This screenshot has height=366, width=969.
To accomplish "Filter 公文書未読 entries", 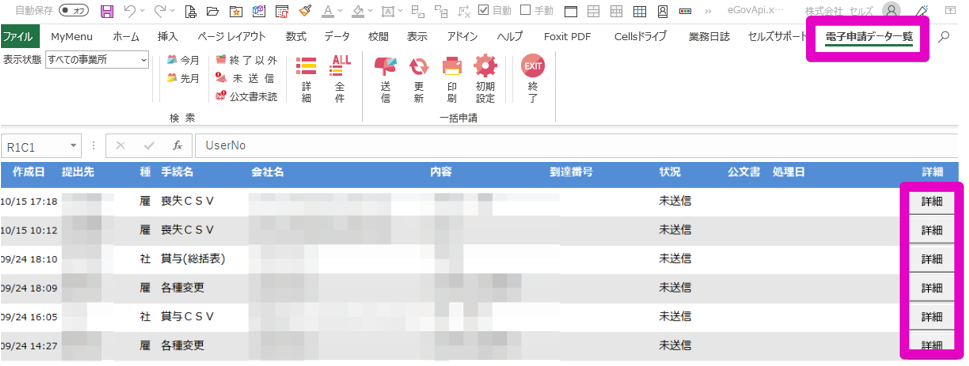I will (246, 96).
